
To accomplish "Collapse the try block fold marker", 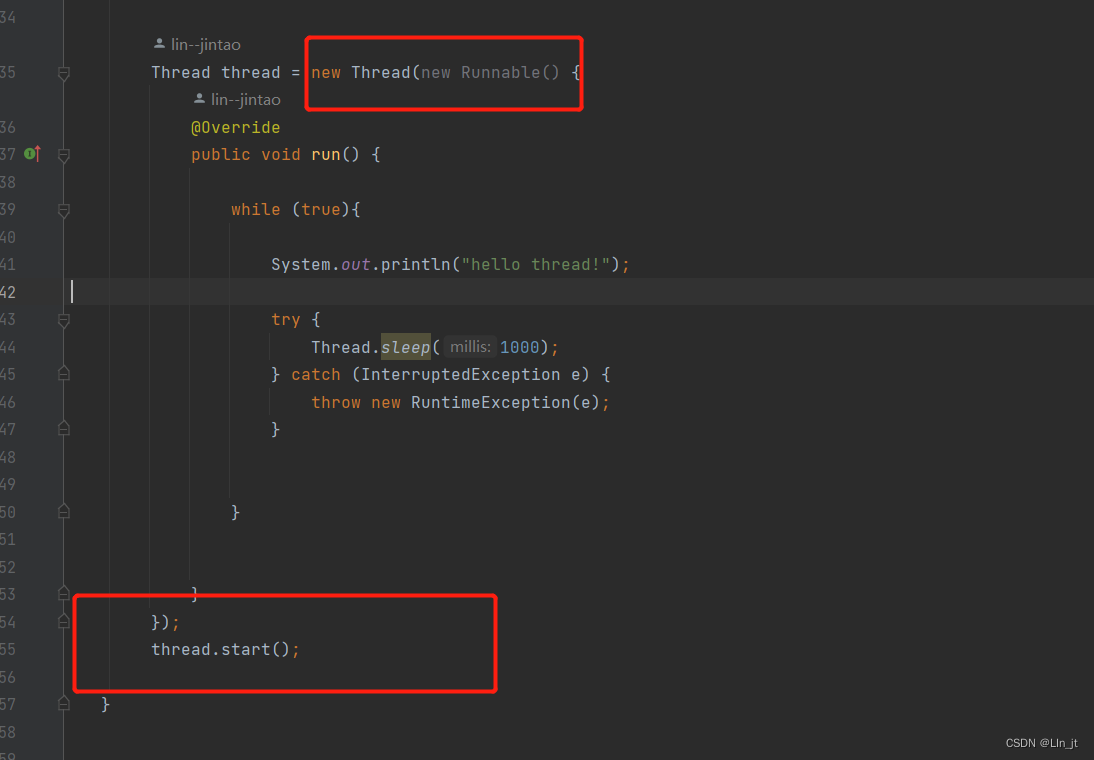I will (63, 320).
